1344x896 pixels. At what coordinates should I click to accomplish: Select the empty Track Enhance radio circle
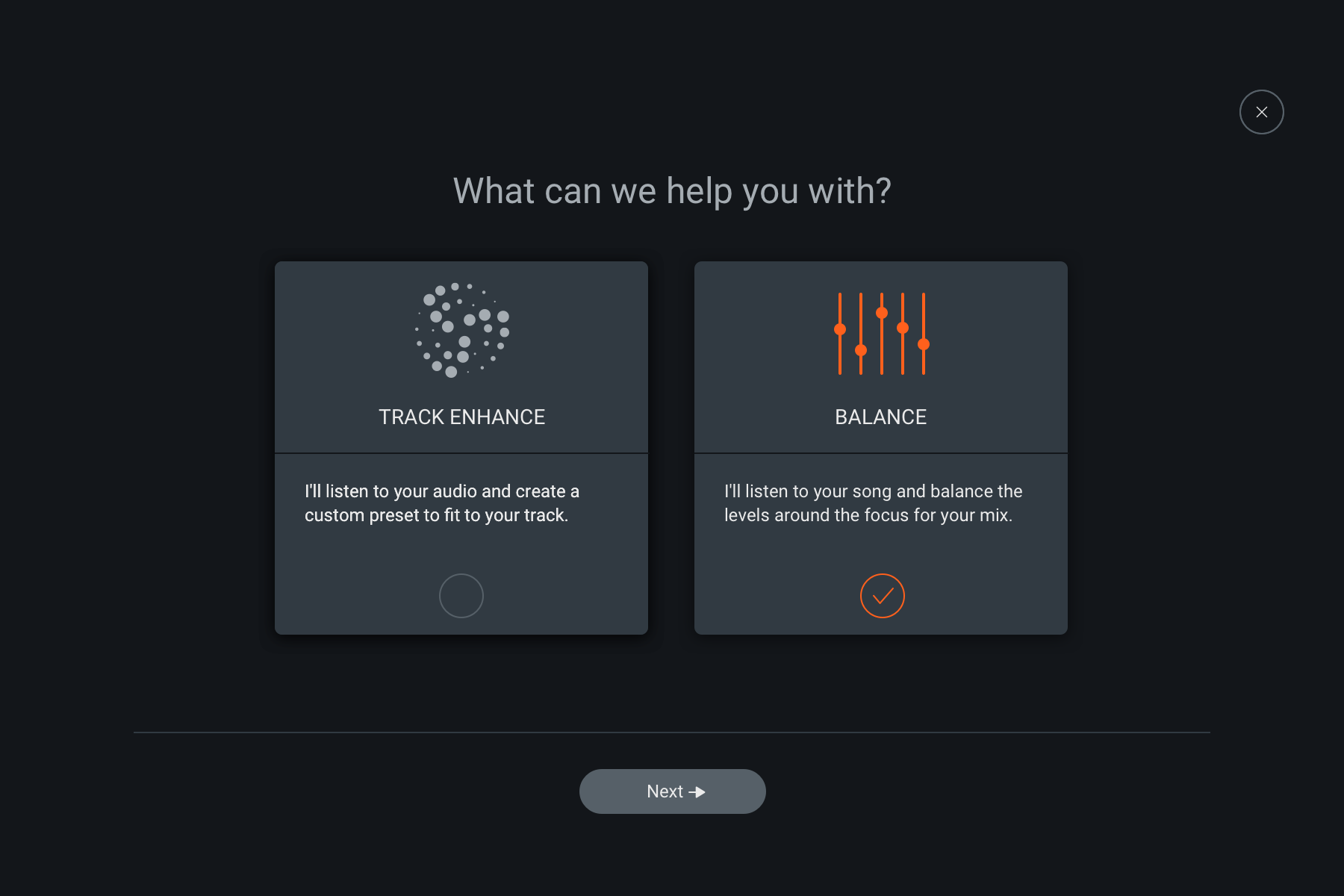point(461,596)
